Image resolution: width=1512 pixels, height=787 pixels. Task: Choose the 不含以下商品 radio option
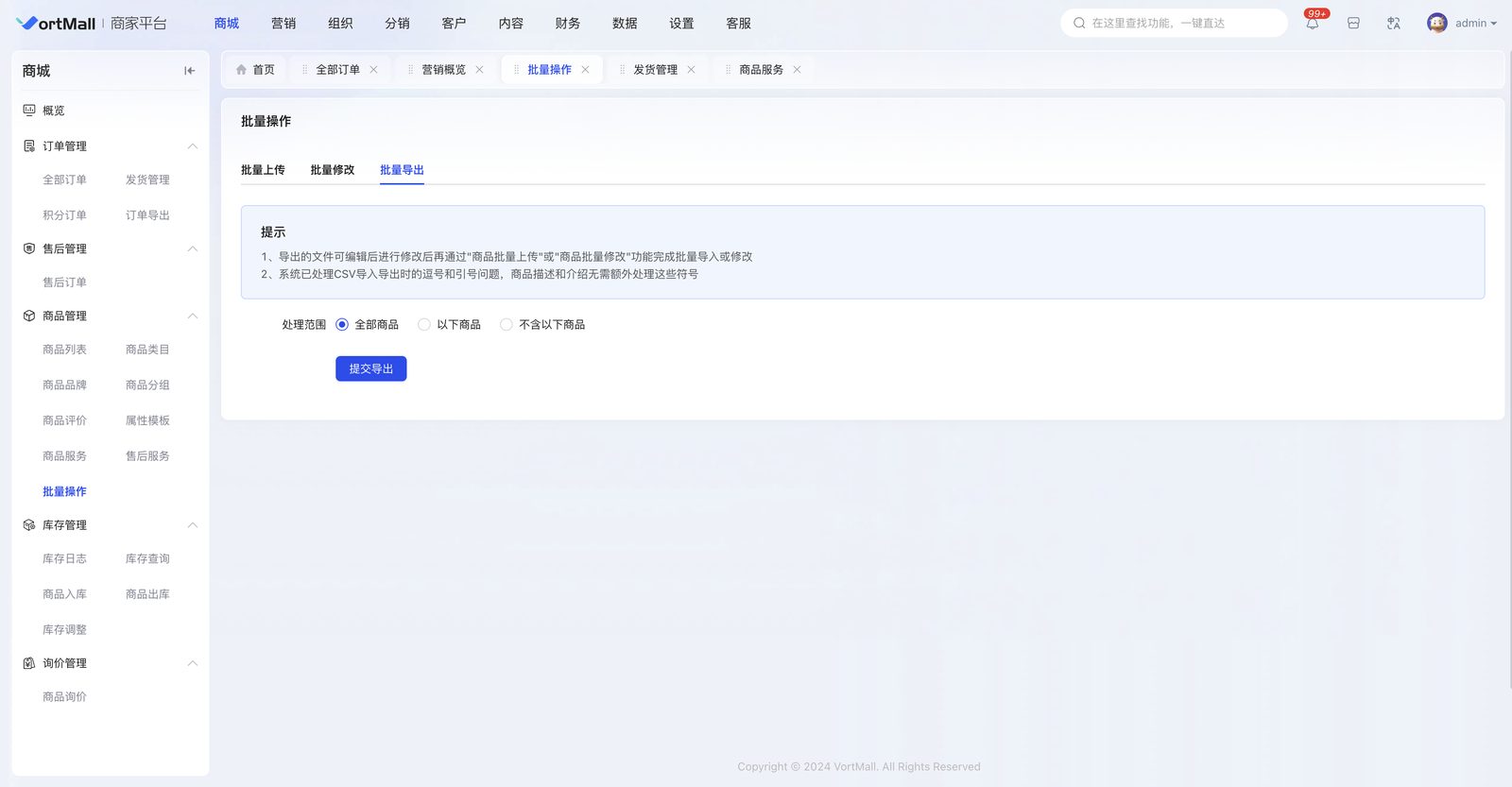click(507, 325)
